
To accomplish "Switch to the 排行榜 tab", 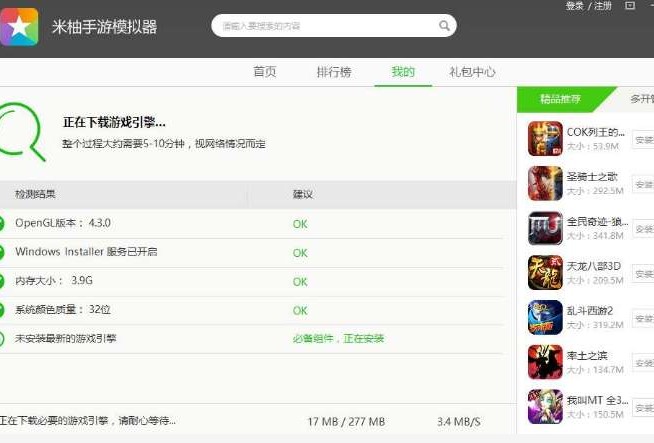I will pyautogui.click(x=334, y=72).
